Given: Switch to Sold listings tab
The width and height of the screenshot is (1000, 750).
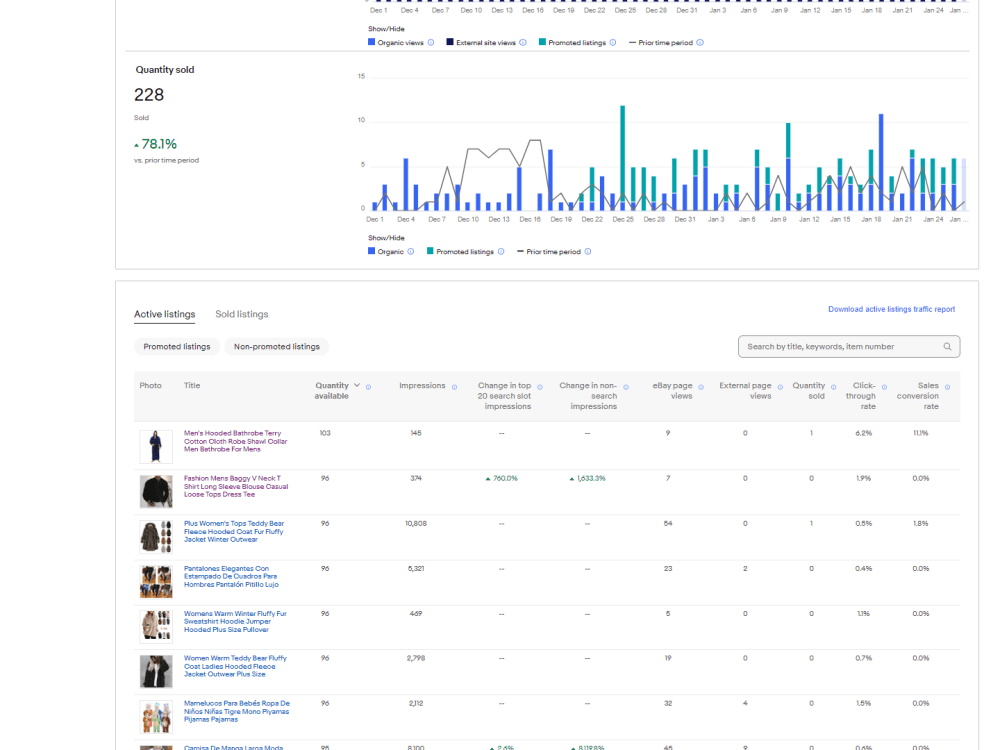Looking at the screenshot, I should [242, 314].
